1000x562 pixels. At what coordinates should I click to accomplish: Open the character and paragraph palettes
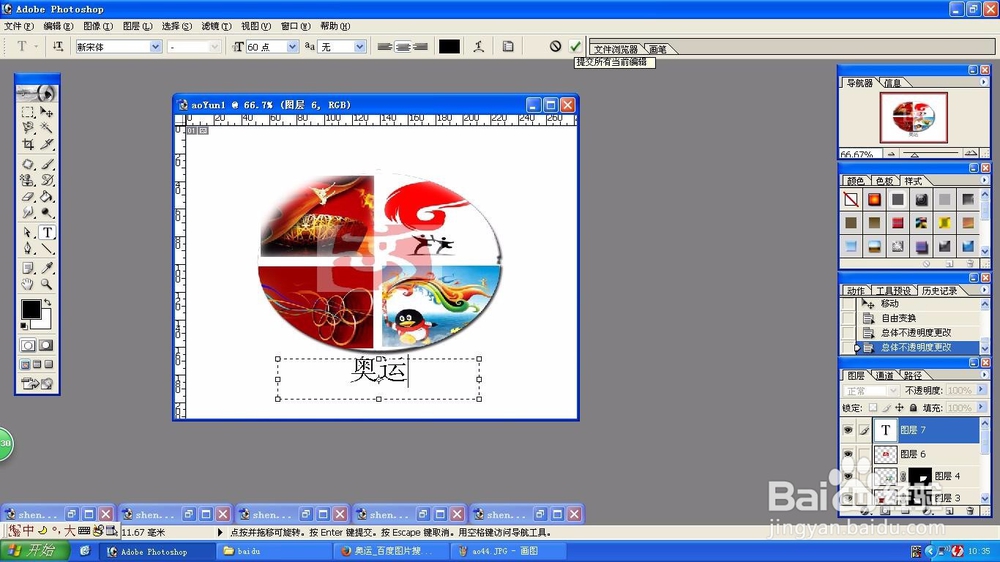(x=508, y=46)
